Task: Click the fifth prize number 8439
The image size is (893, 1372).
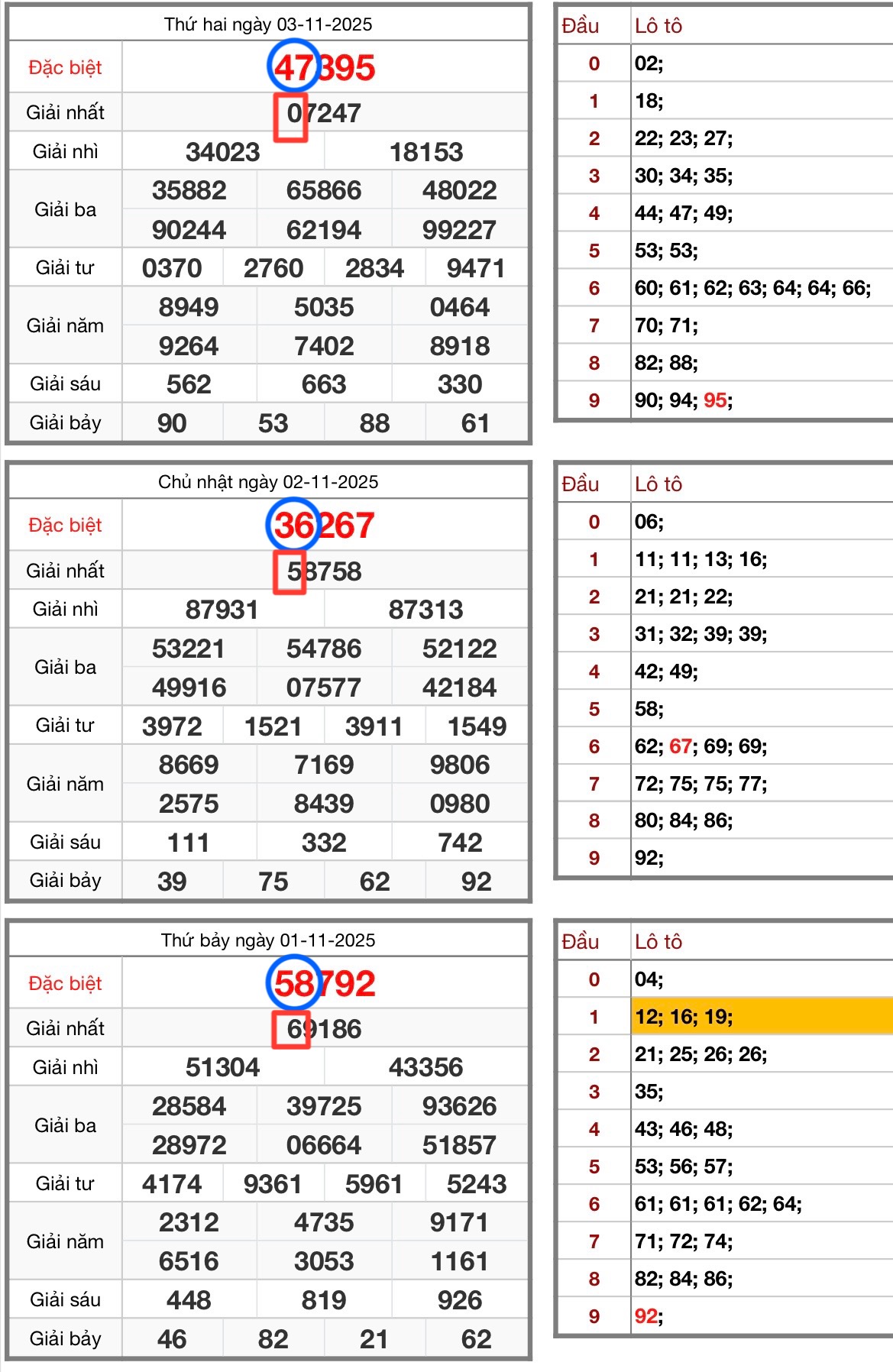Action: coord(324,804)
